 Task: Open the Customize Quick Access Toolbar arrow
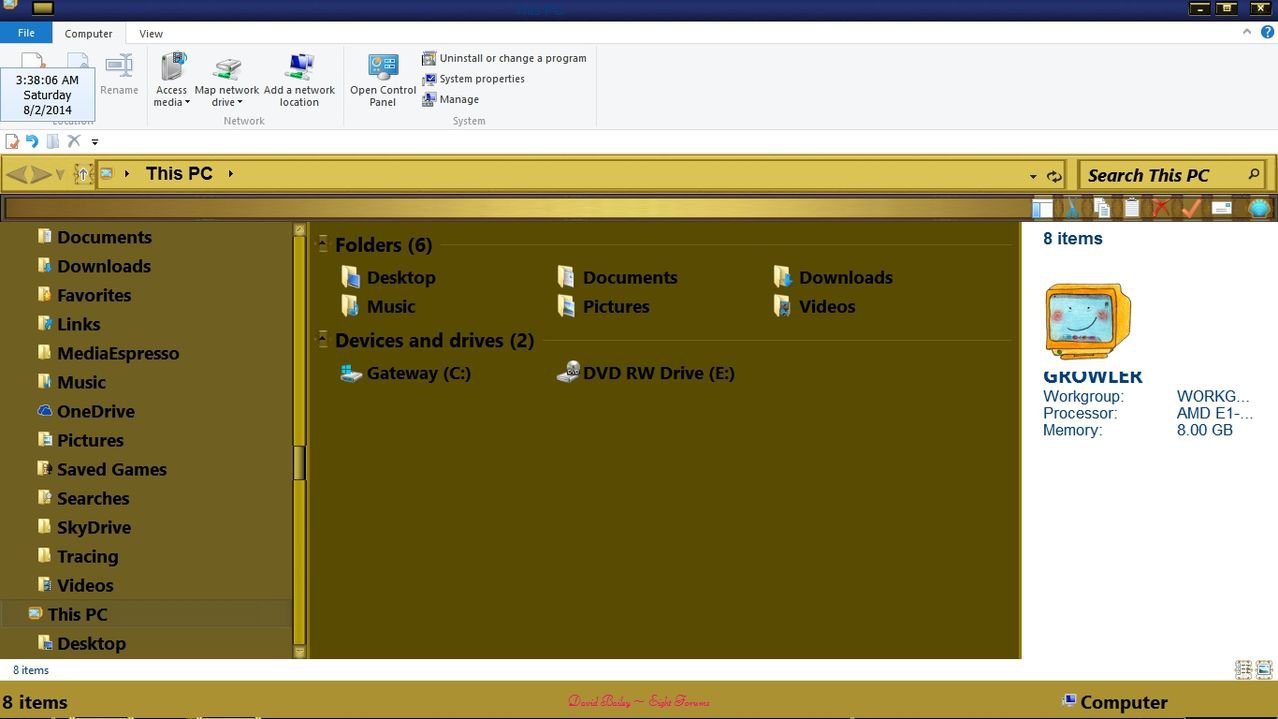[x=95, y=141]
